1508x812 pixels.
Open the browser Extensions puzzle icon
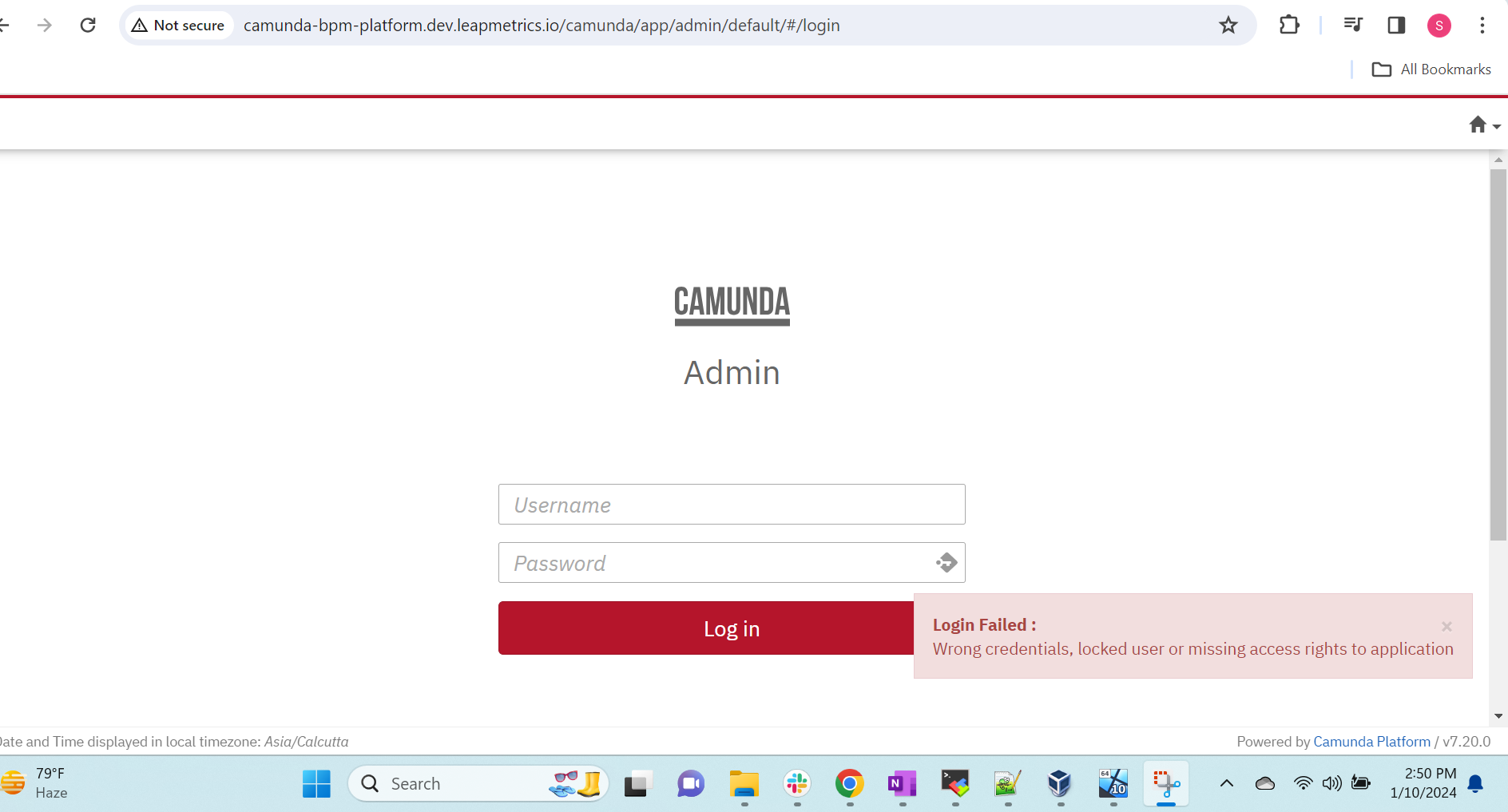pyautogui.click(x=1289, y=25)
